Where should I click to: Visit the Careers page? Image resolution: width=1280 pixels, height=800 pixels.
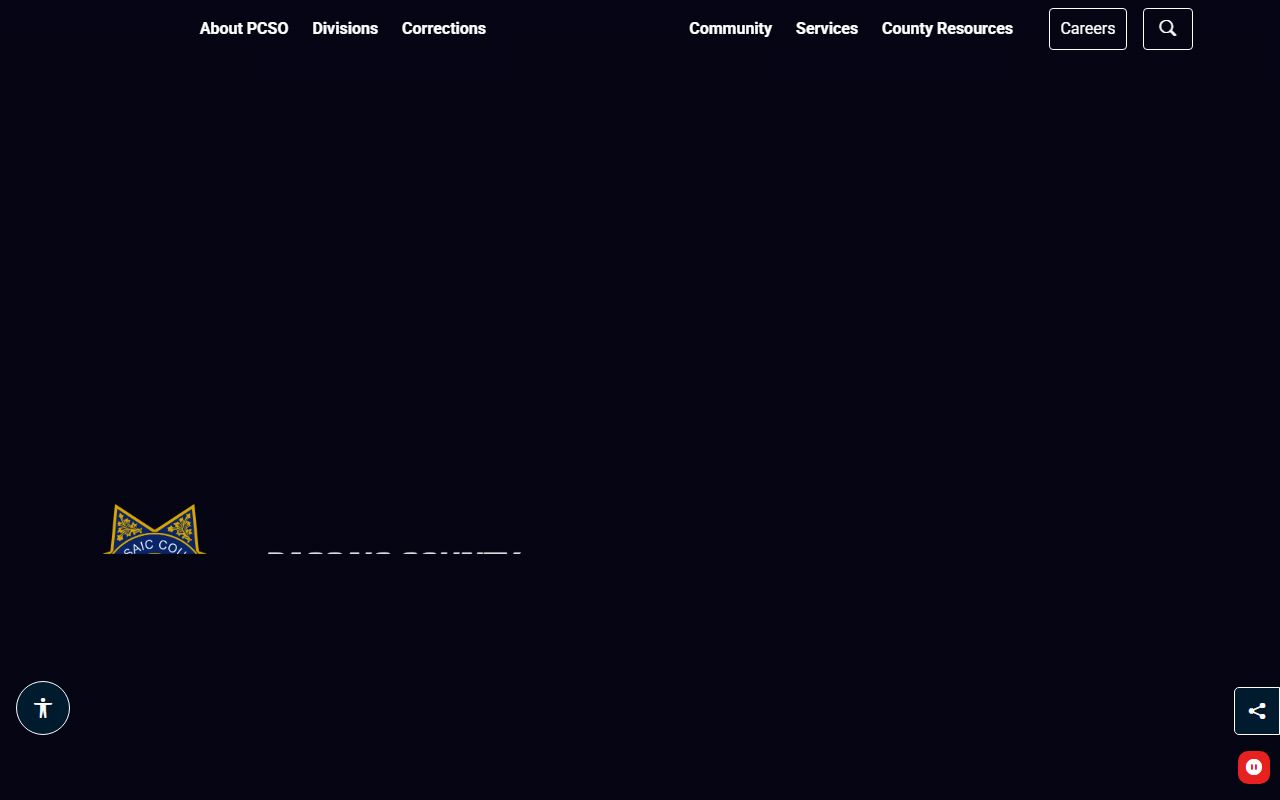pos(1087,29)
